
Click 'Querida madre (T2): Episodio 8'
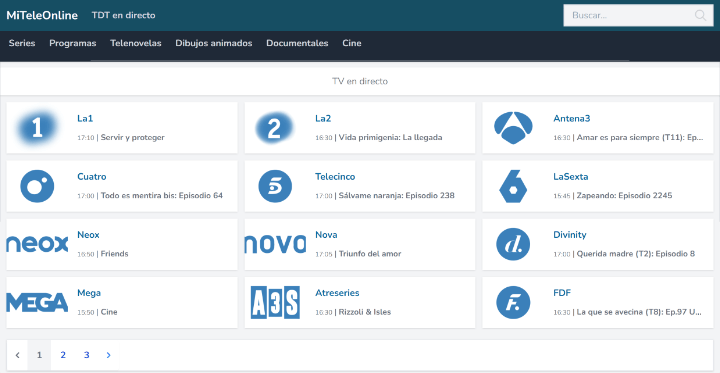[x=636, y=254]
